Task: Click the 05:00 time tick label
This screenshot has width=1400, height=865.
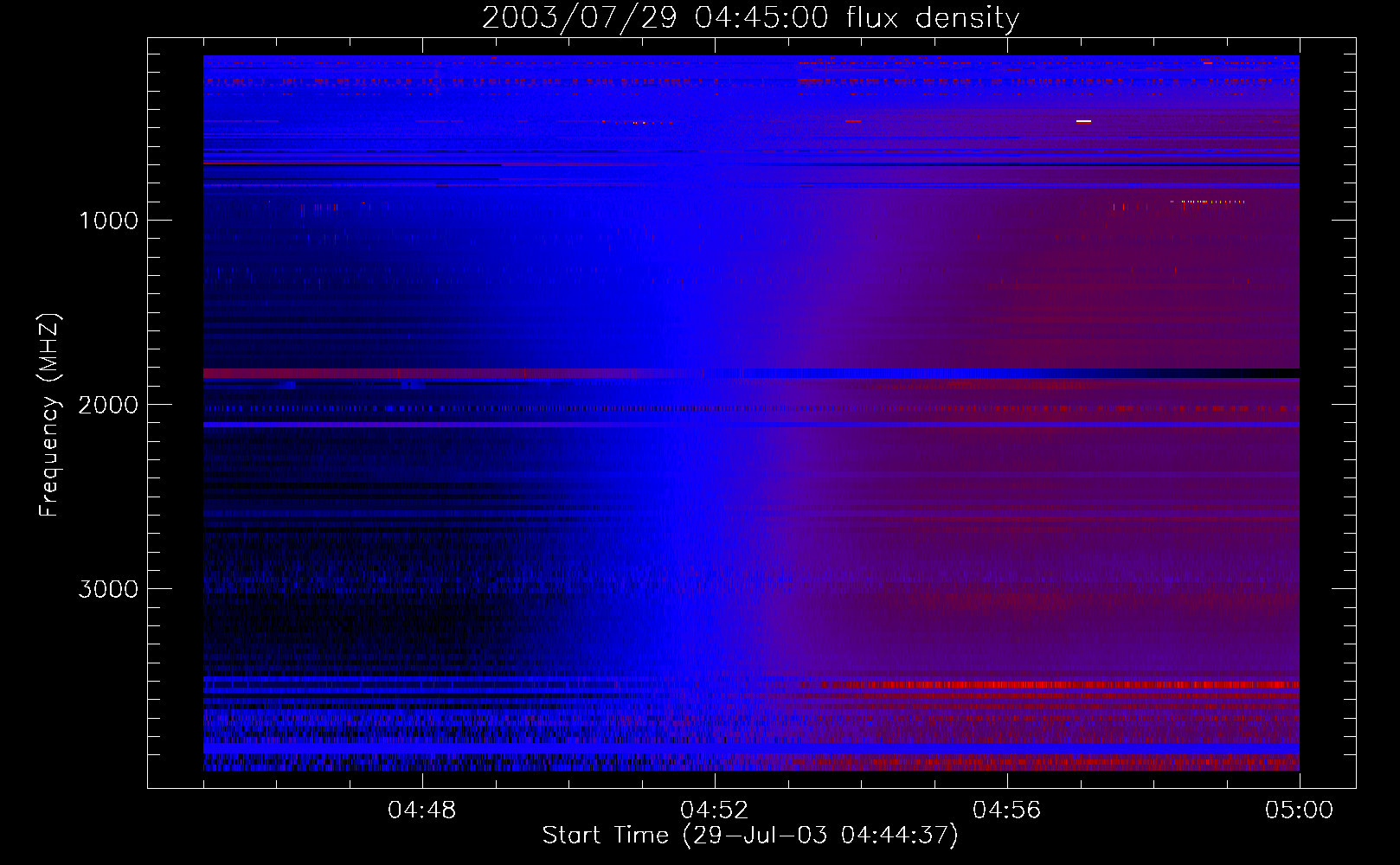Action: click(x=1299, y=811)
